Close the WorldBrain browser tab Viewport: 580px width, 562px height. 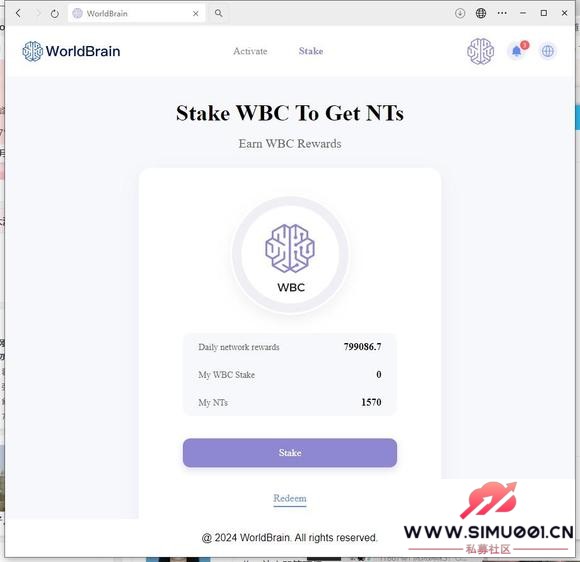click(196, 14)
